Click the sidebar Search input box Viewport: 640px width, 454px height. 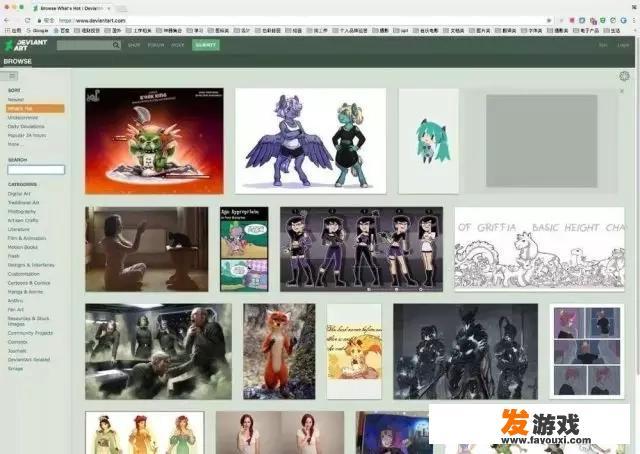click(36, 170)
